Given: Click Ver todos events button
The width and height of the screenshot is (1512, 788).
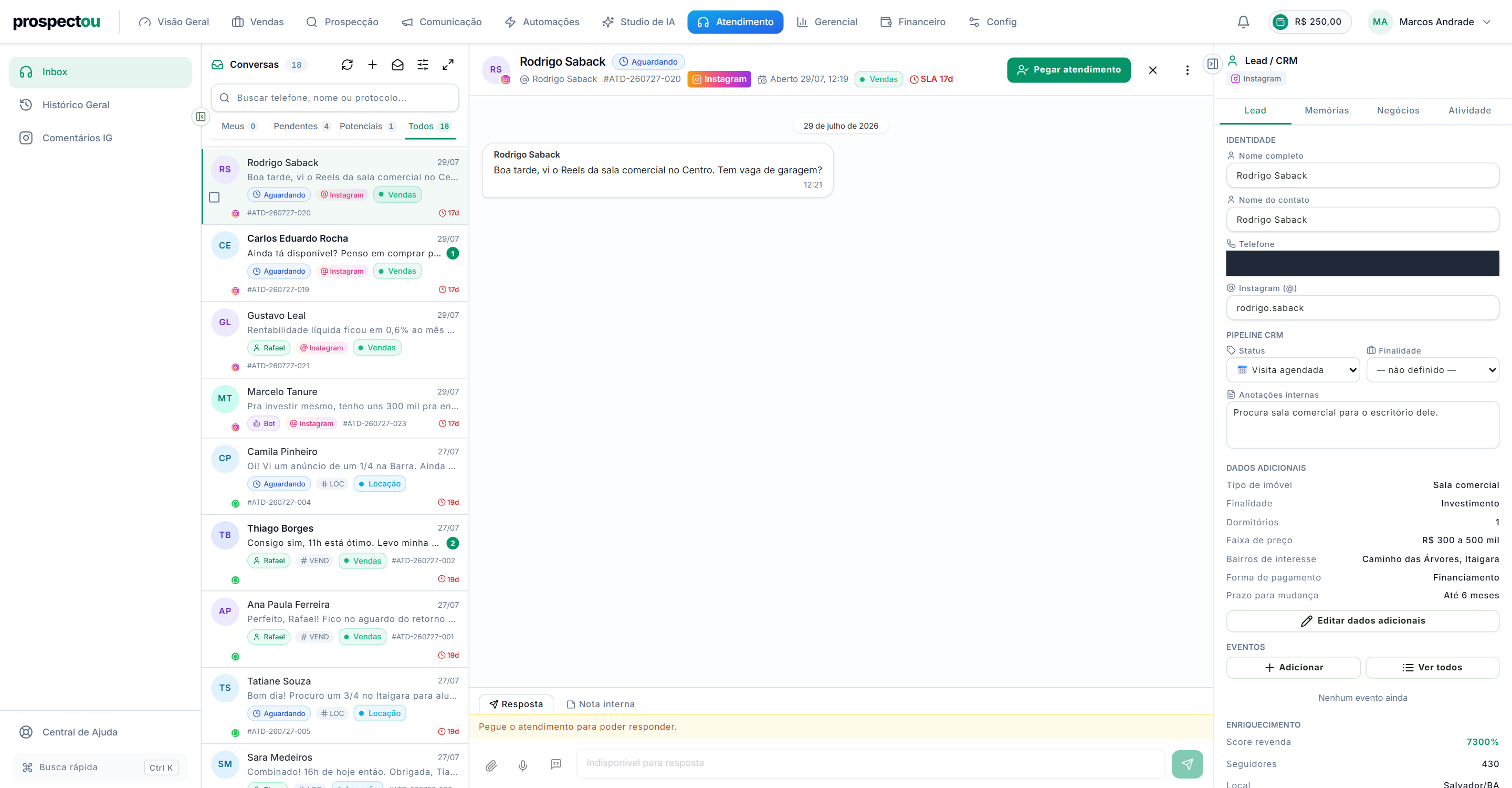Looking at the screenshot, I should 1432,668.
